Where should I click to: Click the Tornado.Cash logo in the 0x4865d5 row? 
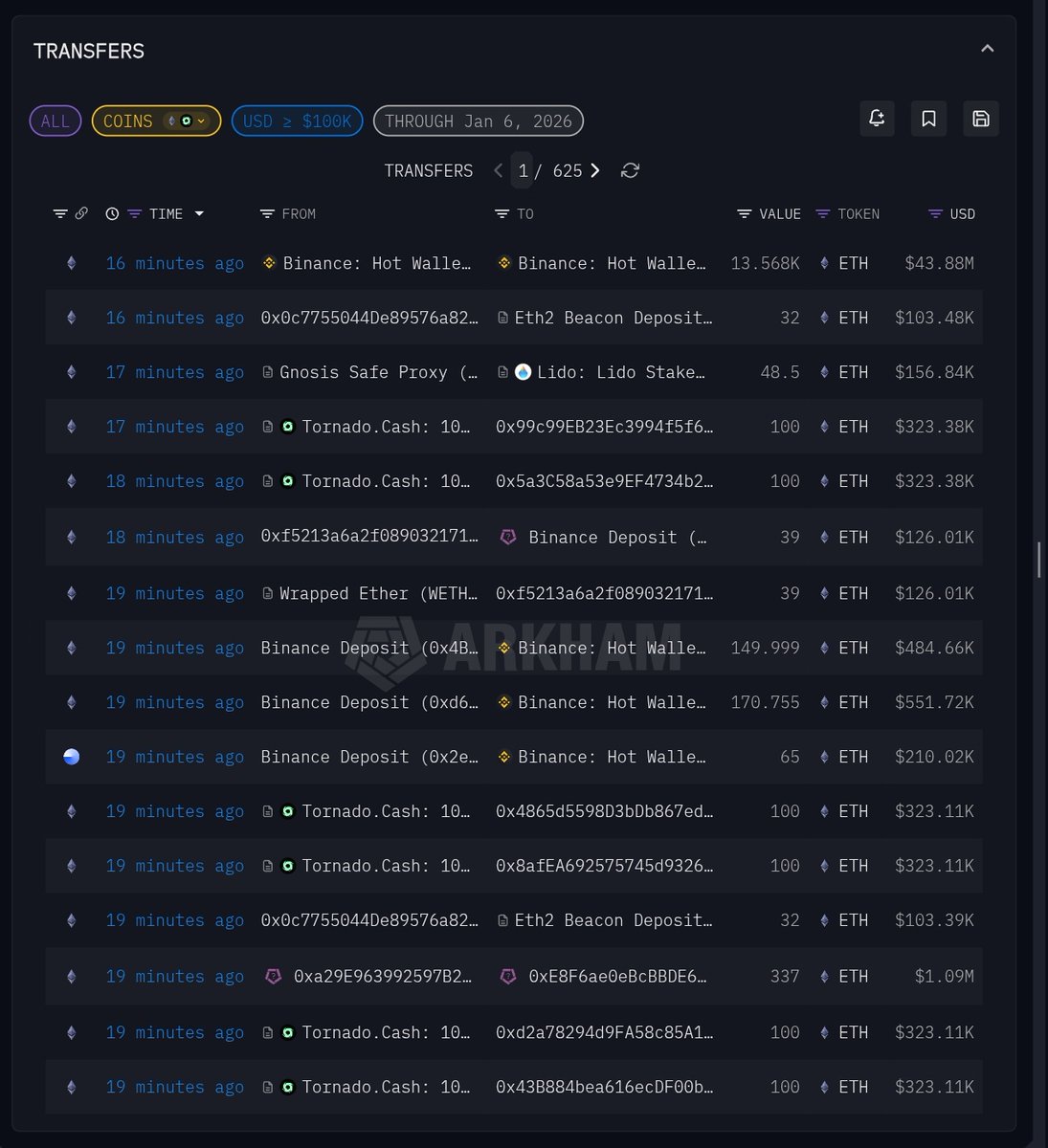(x=287, y=811)
